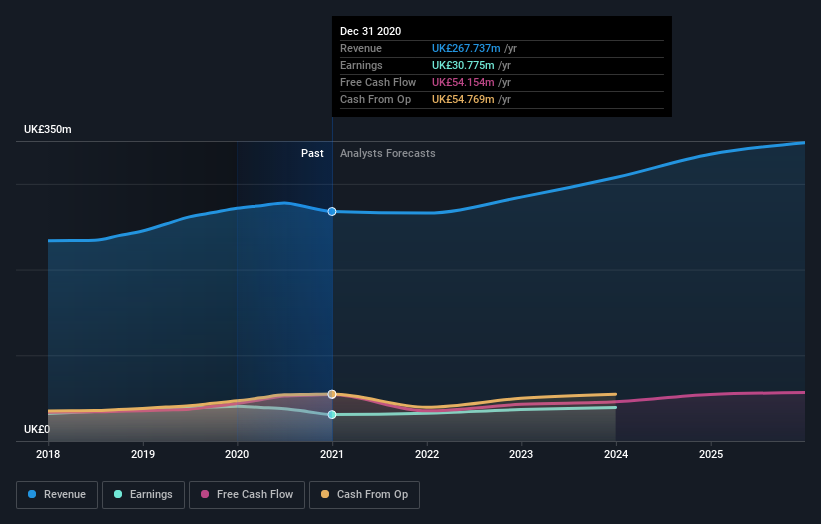The width and height of the screenshot is (821, 524).
Task: Toggle the Revenue legend button
Action: [57, 495]
